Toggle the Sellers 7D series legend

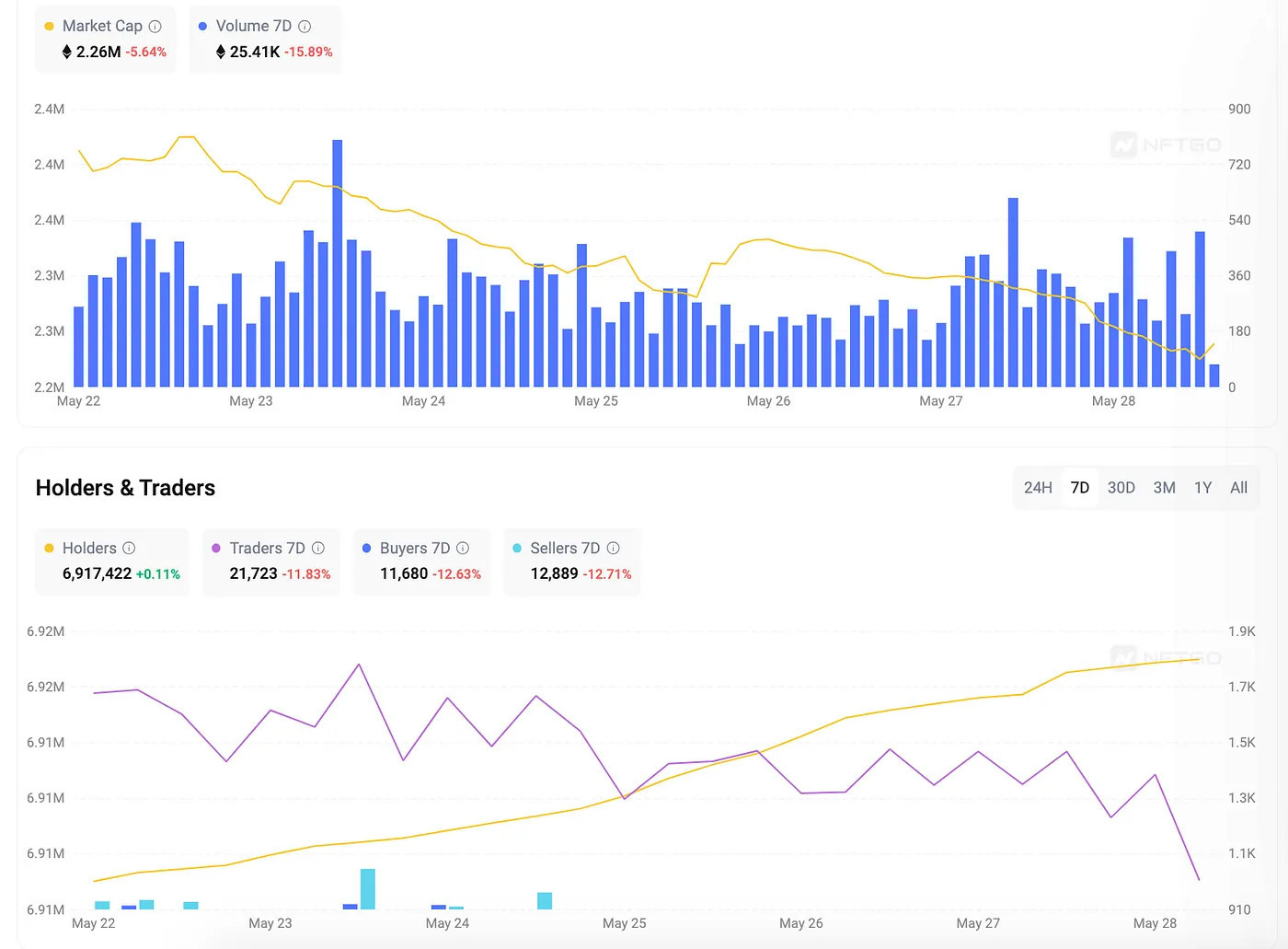click(565, 548)
